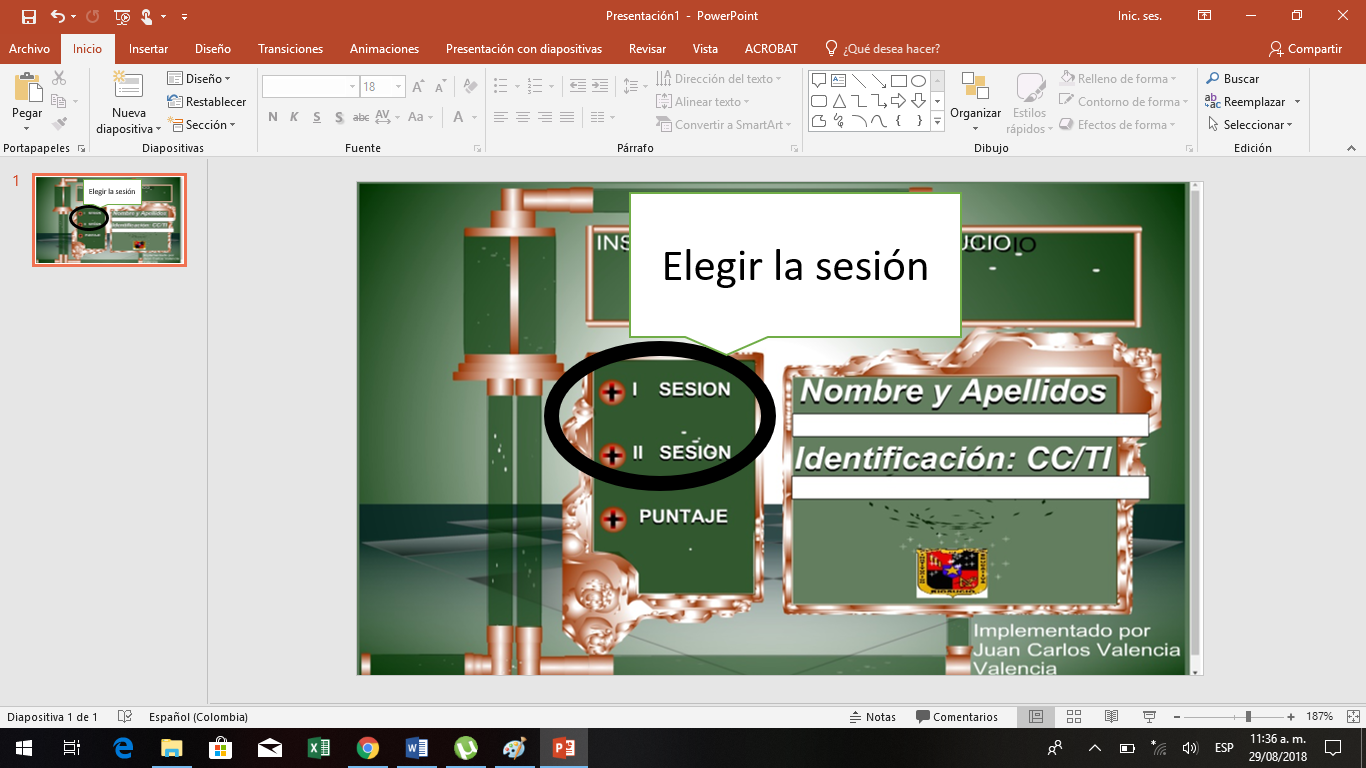Save the presentation with the floppy disk icon
The width and height of the screenshot is (1366, 768).
coord(28,16)
